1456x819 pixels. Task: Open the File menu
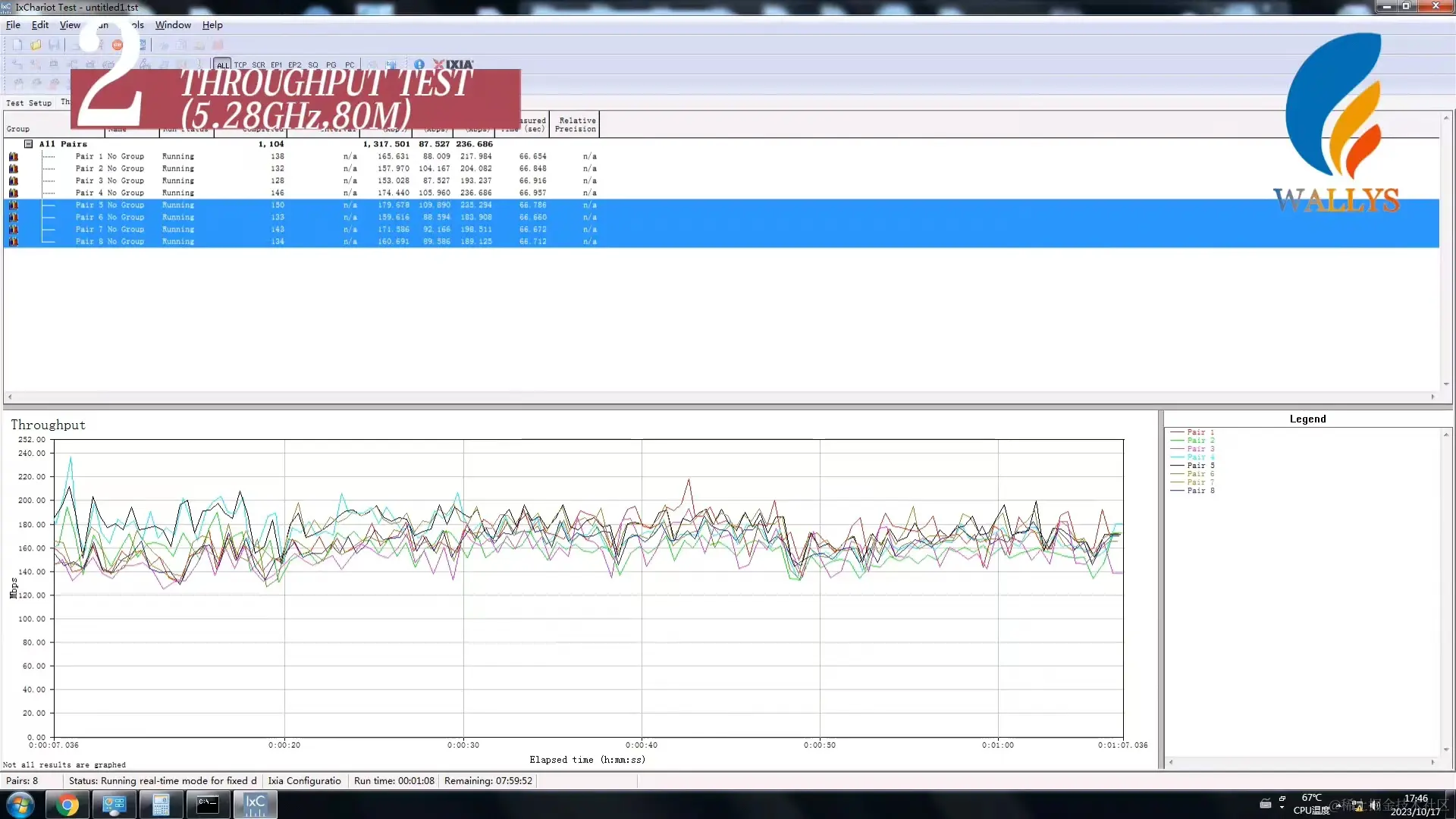point(13,25)
